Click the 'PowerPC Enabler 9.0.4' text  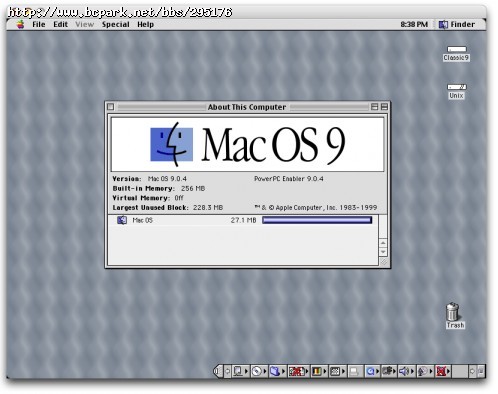point(289,179)
